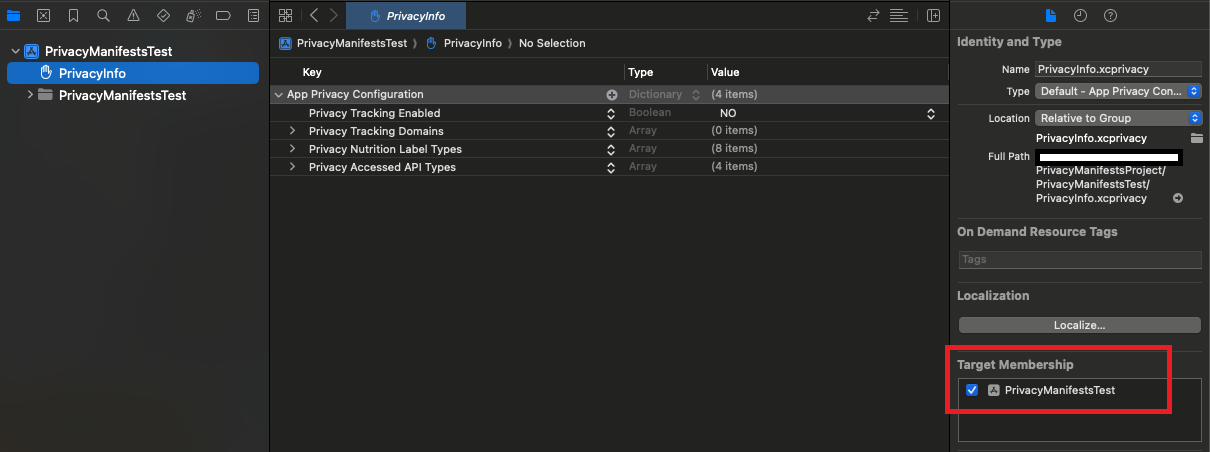
Task: Switch to the Issue navigator warning icon
Action: (x=134, y=16)
